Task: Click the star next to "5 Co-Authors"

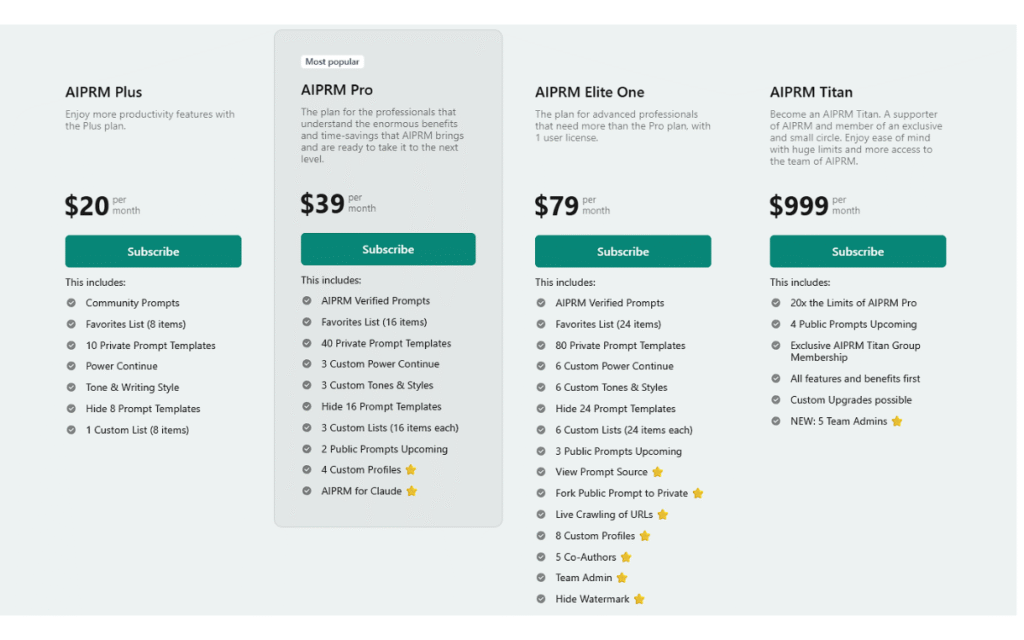Action: pos(626,557)
